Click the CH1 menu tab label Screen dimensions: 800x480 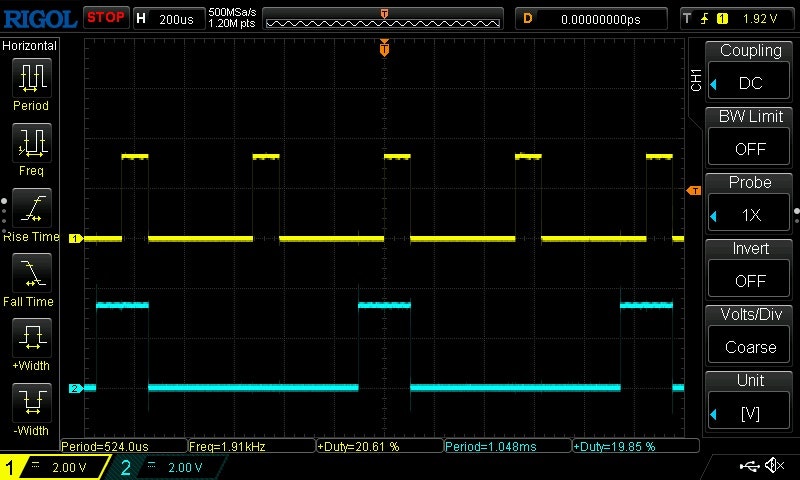[x=696, y=80]
